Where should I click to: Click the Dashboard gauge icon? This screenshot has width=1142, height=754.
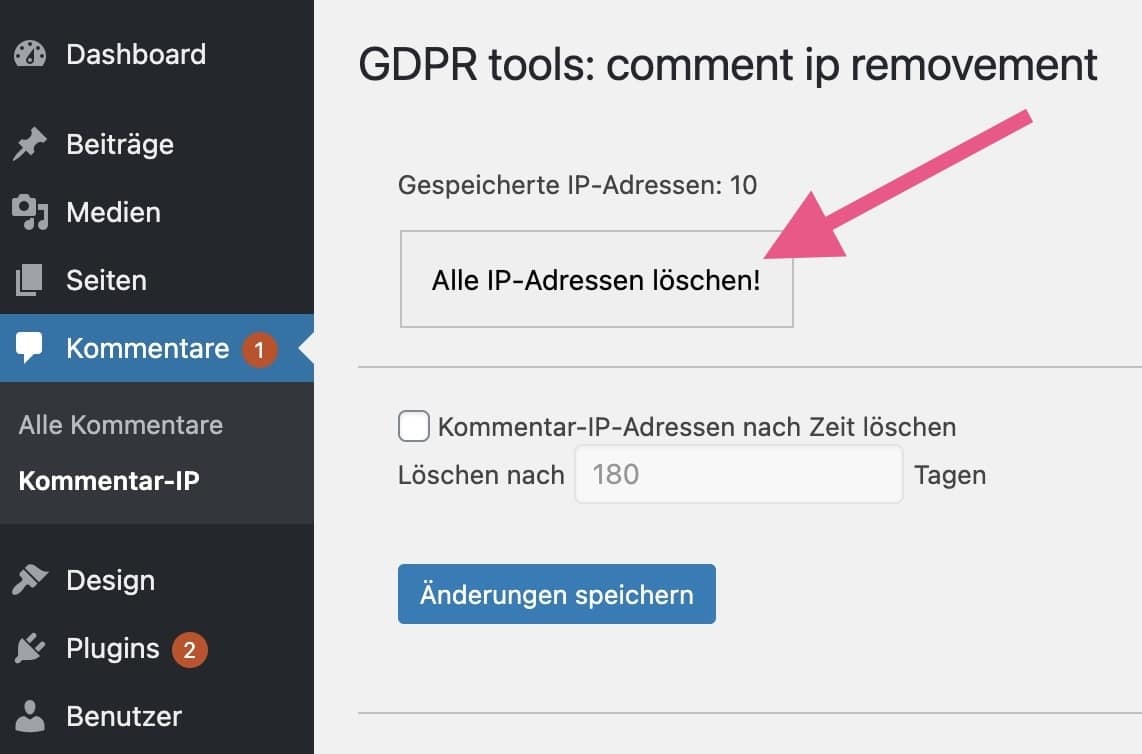30,55
